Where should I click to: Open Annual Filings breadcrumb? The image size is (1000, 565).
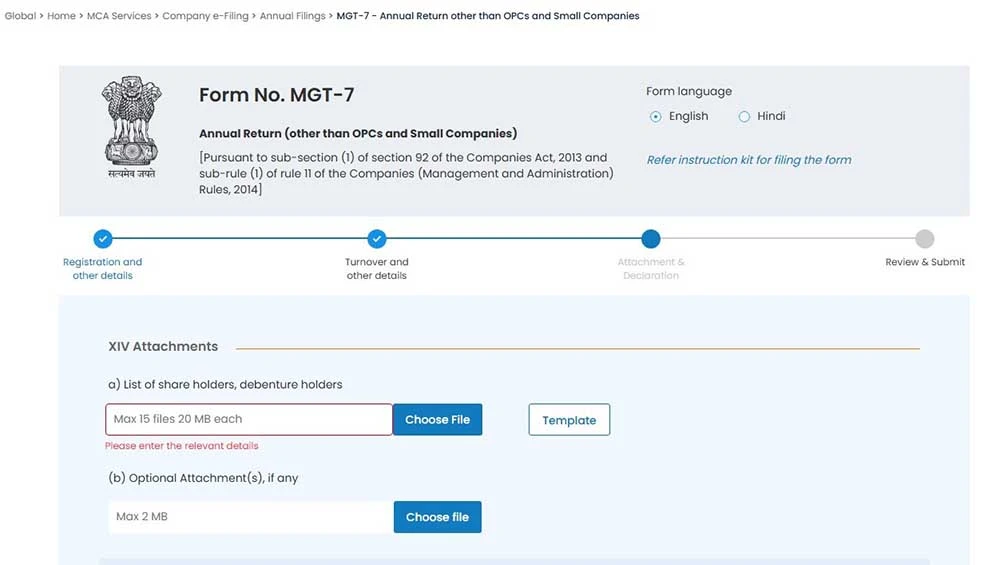(292, 16)
